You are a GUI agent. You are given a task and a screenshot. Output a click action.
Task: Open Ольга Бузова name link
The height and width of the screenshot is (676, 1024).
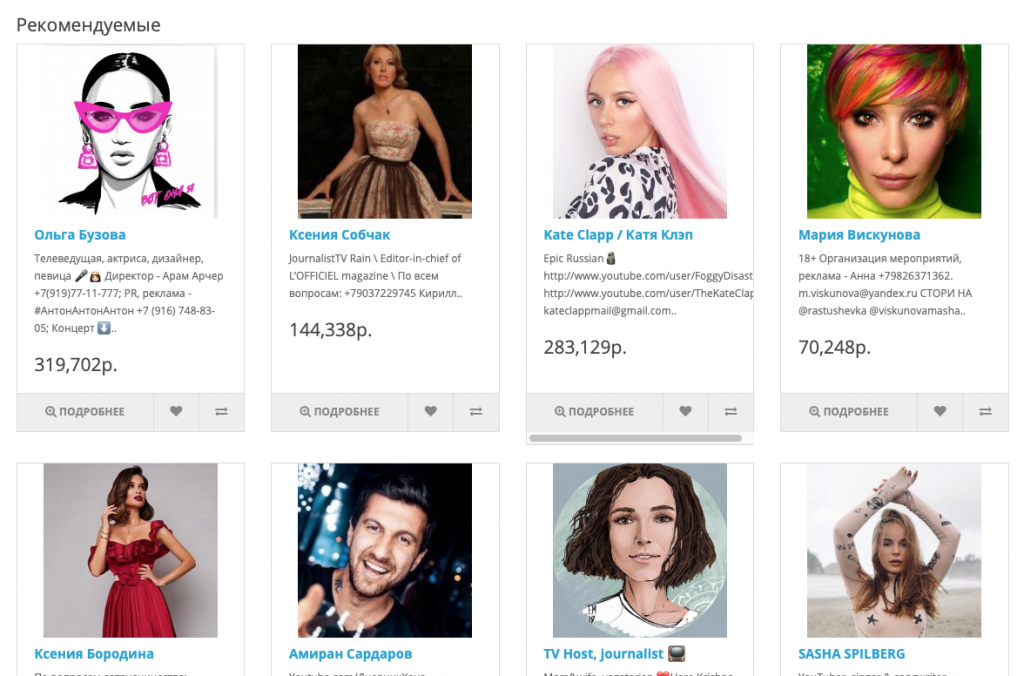click(80, 235)
